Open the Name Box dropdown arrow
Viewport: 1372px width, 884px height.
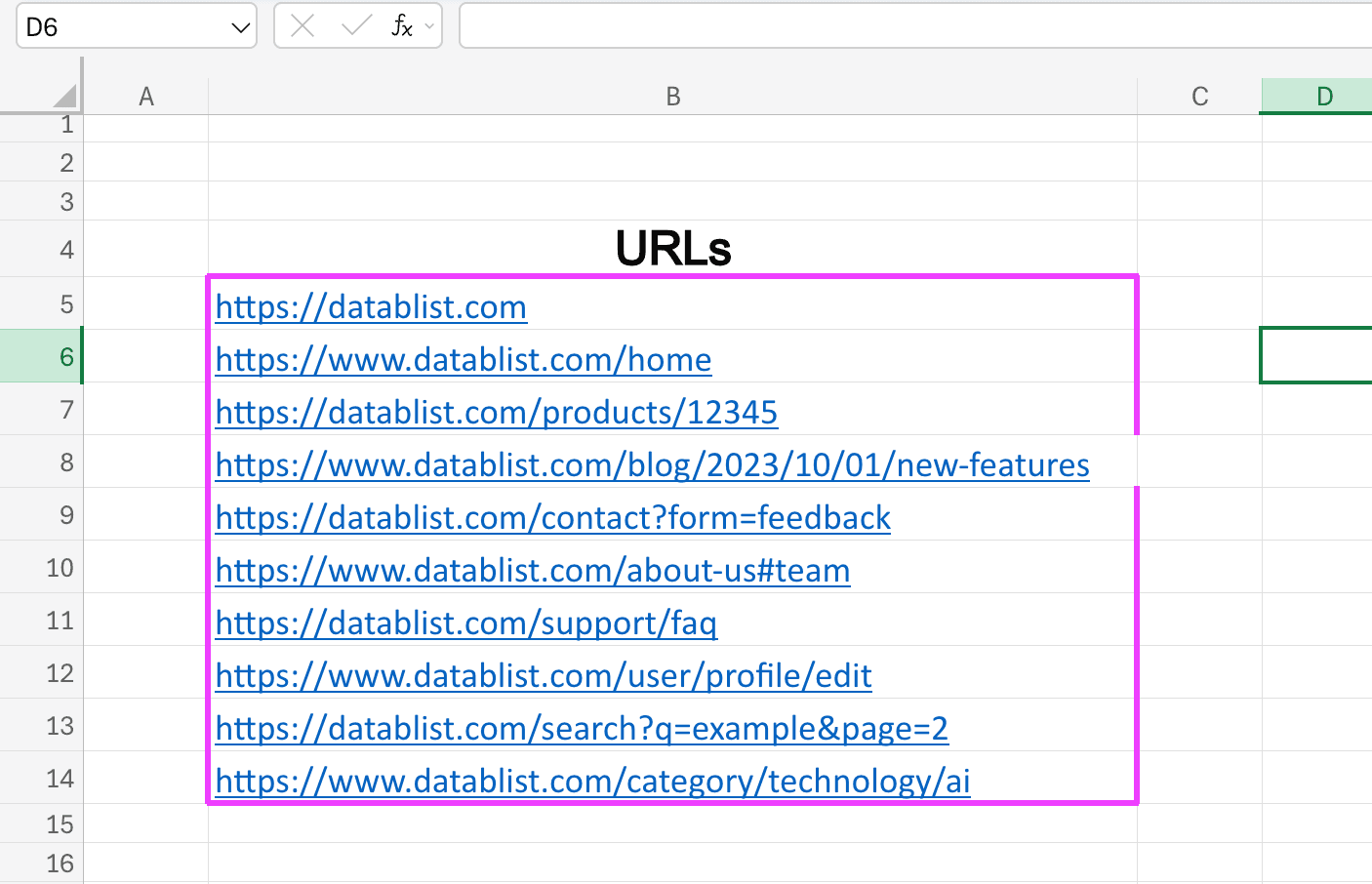click(240, 26)
